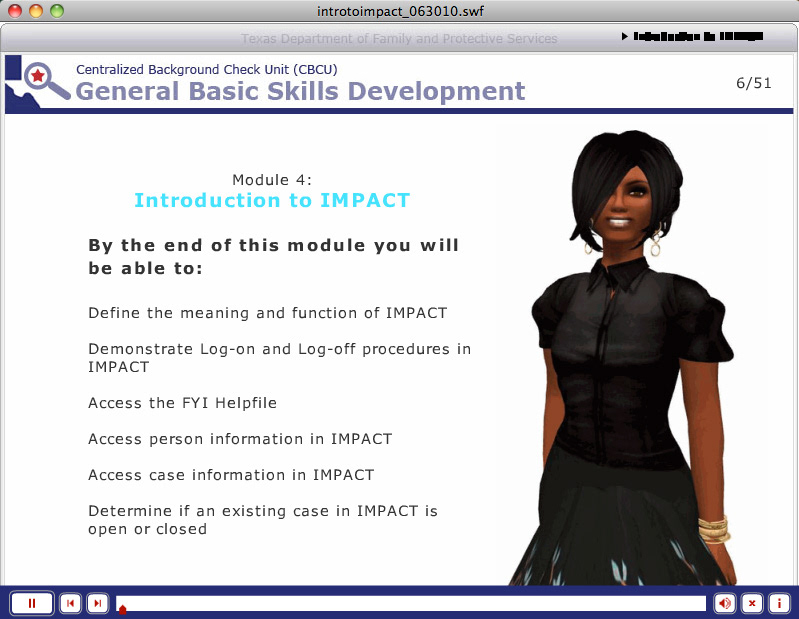Zoom the window with green button
This screenshot has width=799, height=619.
(57, 11)
